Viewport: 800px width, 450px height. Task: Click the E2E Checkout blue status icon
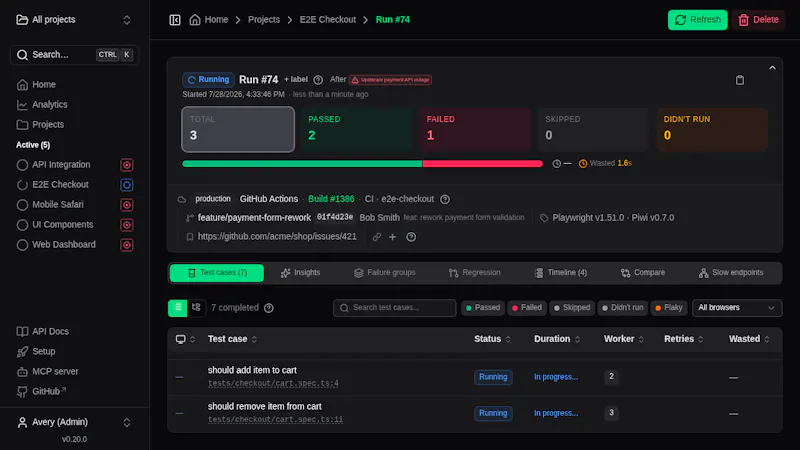pyautogui.click(x=127, y=185)
